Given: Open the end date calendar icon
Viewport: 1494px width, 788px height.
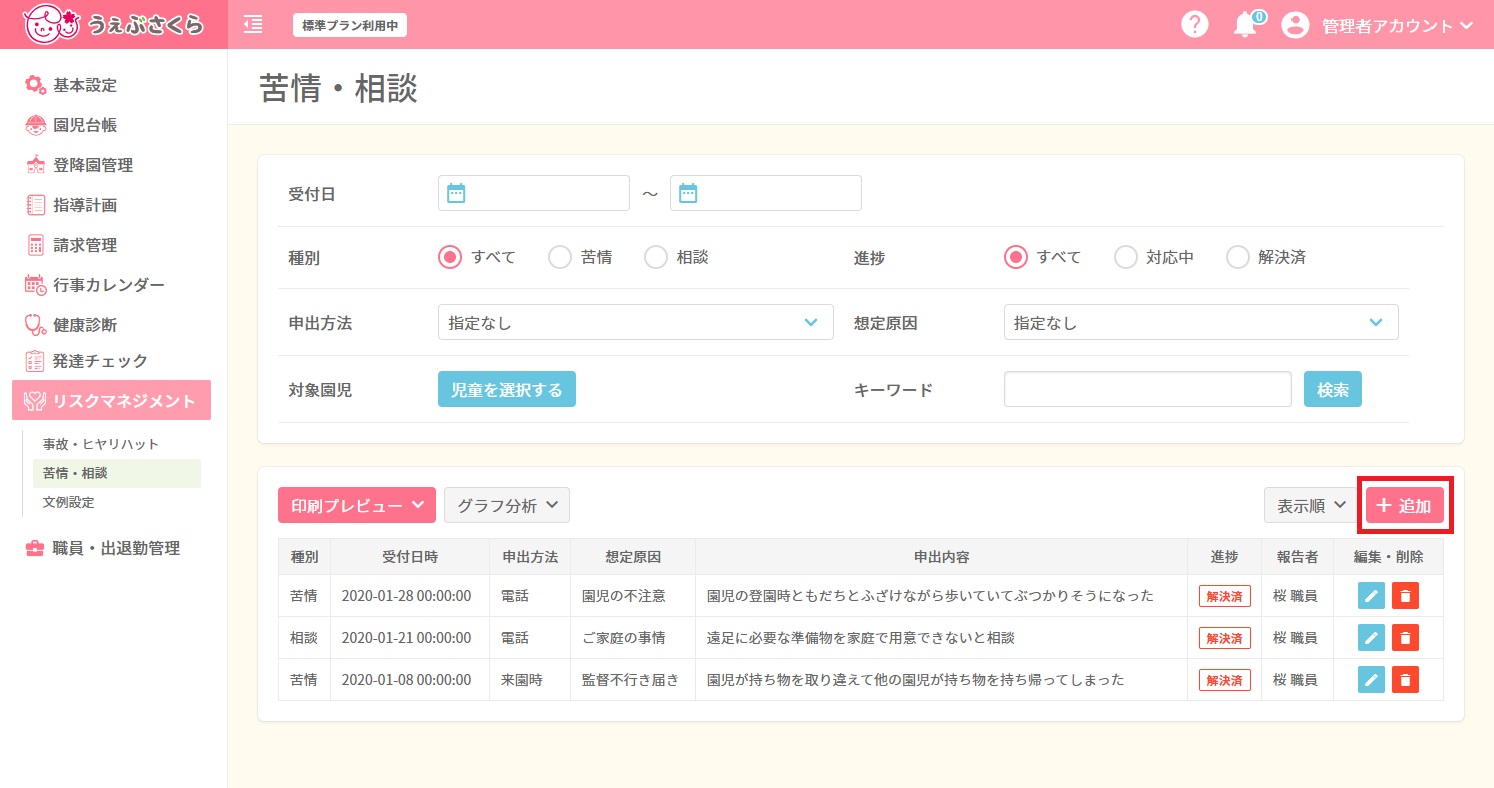Looking at the screenshot, I should click(687, 193).
